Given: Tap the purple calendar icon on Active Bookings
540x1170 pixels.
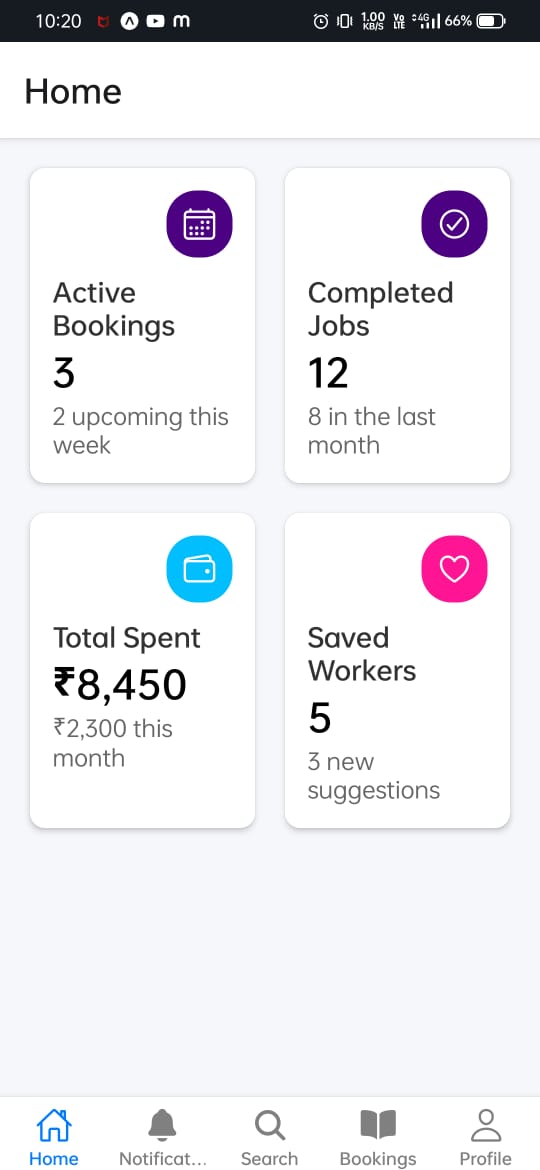Looking at the screenshot, I should pos(199,224).
